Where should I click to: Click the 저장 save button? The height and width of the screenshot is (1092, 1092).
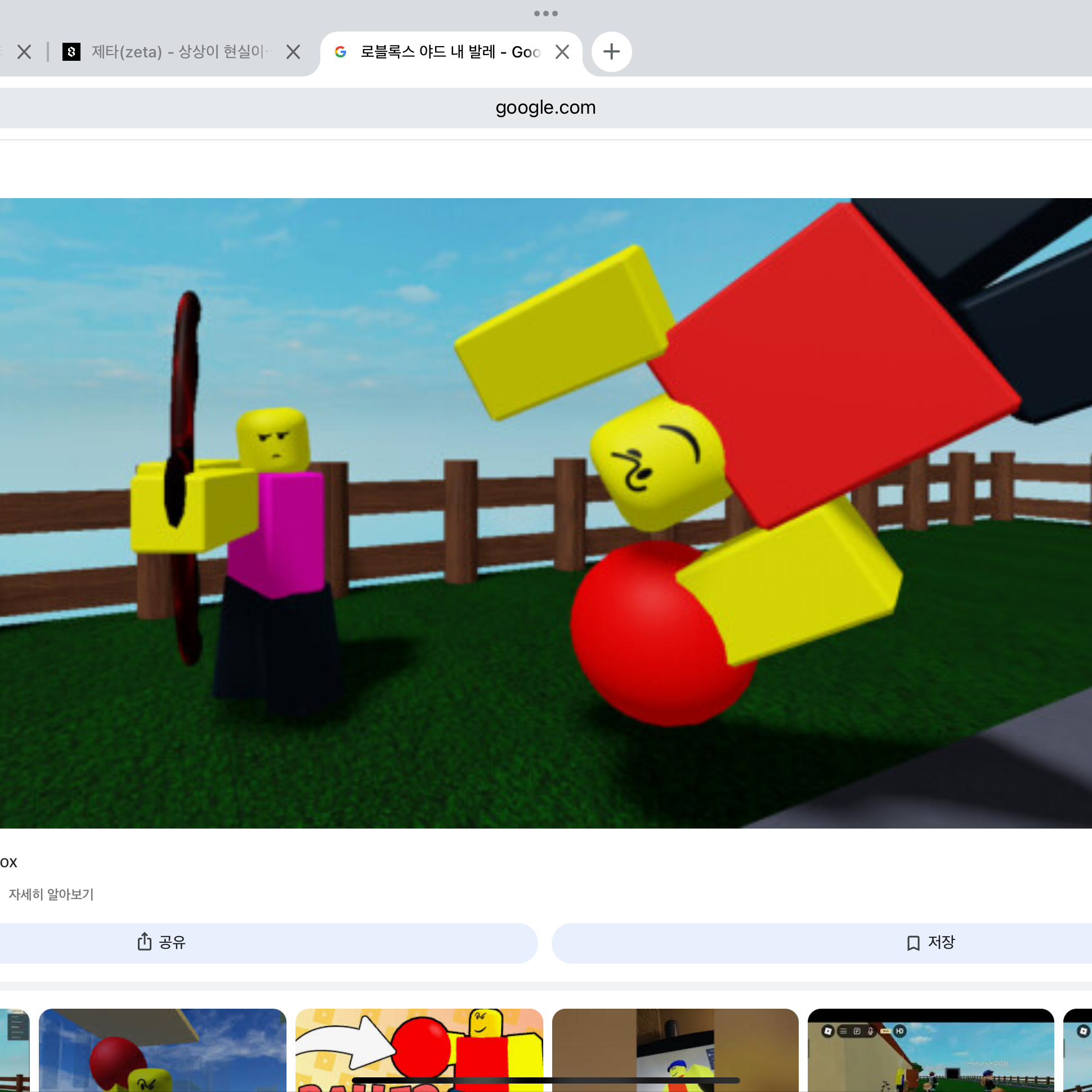click(x=822, y=942)
